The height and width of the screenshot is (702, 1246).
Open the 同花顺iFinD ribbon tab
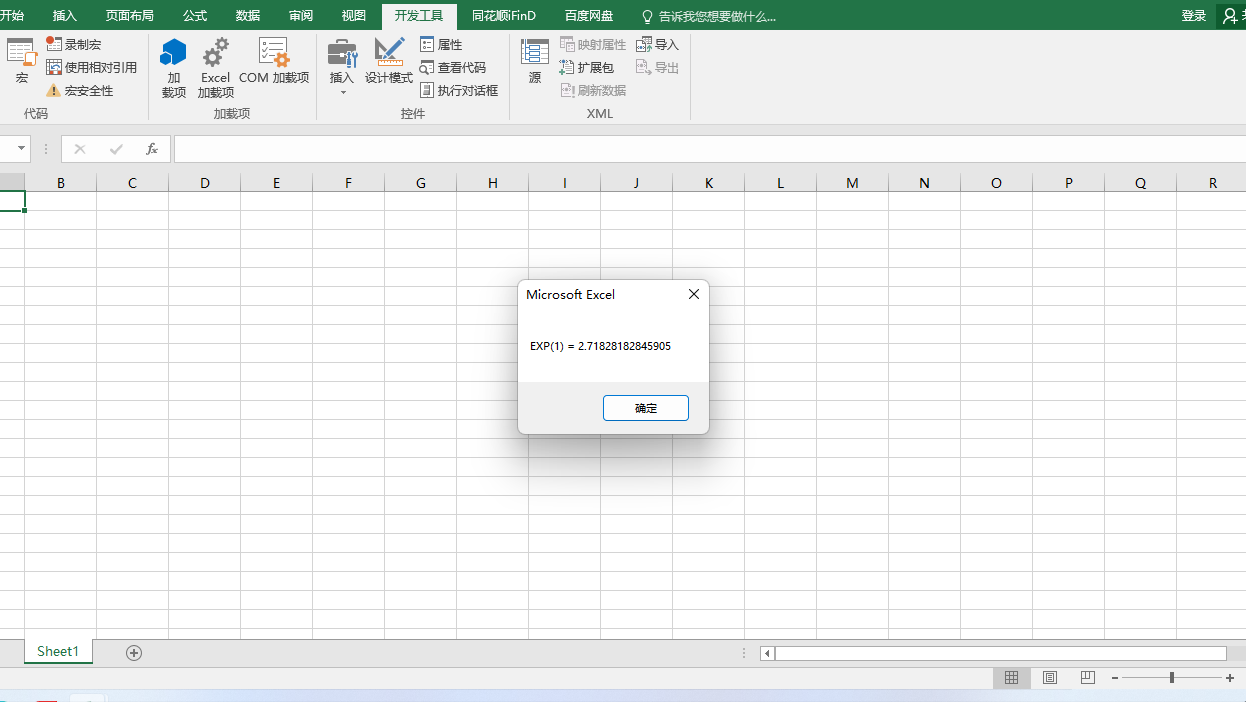tap(504, 16)
